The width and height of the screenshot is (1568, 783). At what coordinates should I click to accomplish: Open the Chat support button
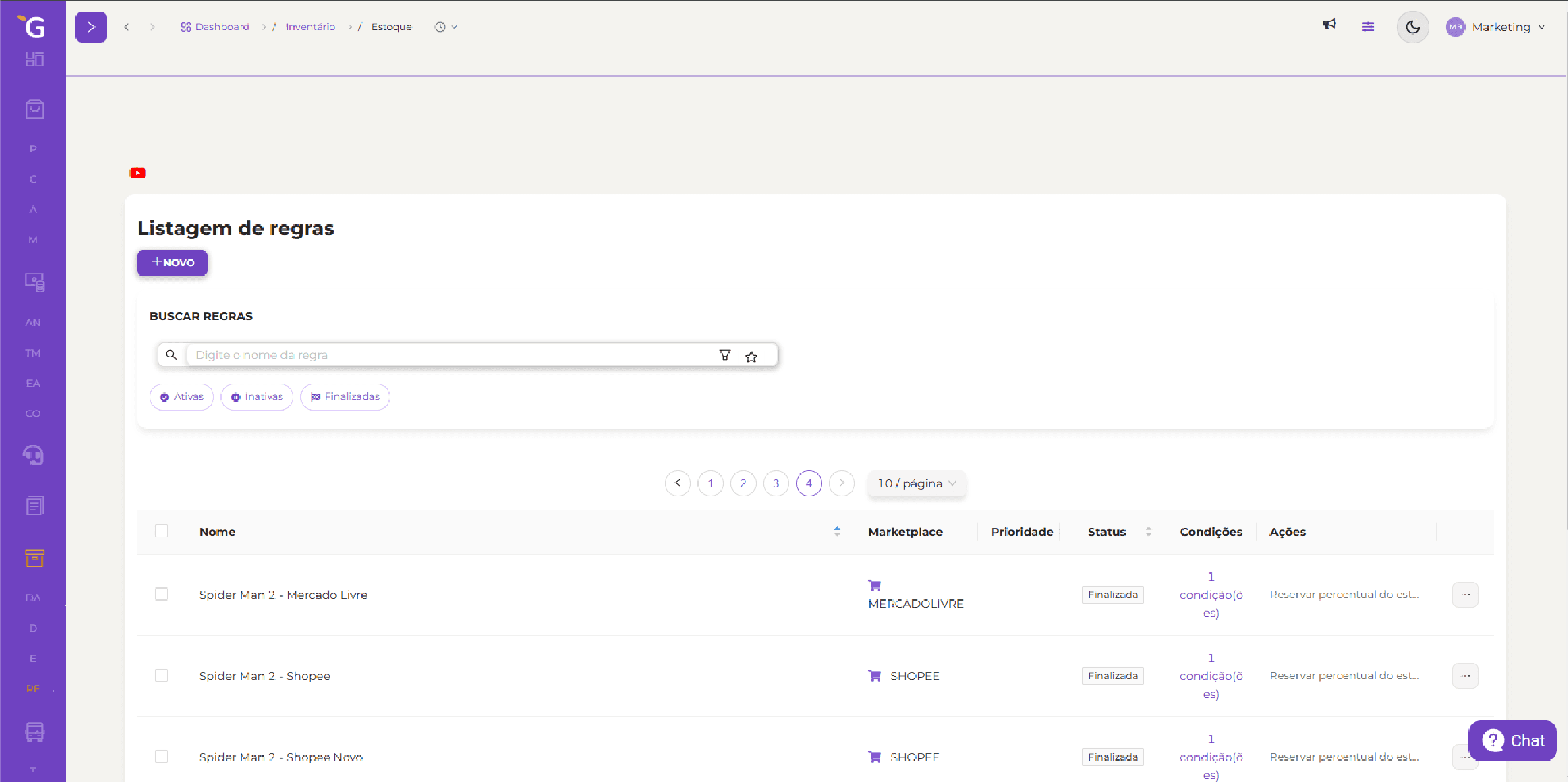[1513, 740]
